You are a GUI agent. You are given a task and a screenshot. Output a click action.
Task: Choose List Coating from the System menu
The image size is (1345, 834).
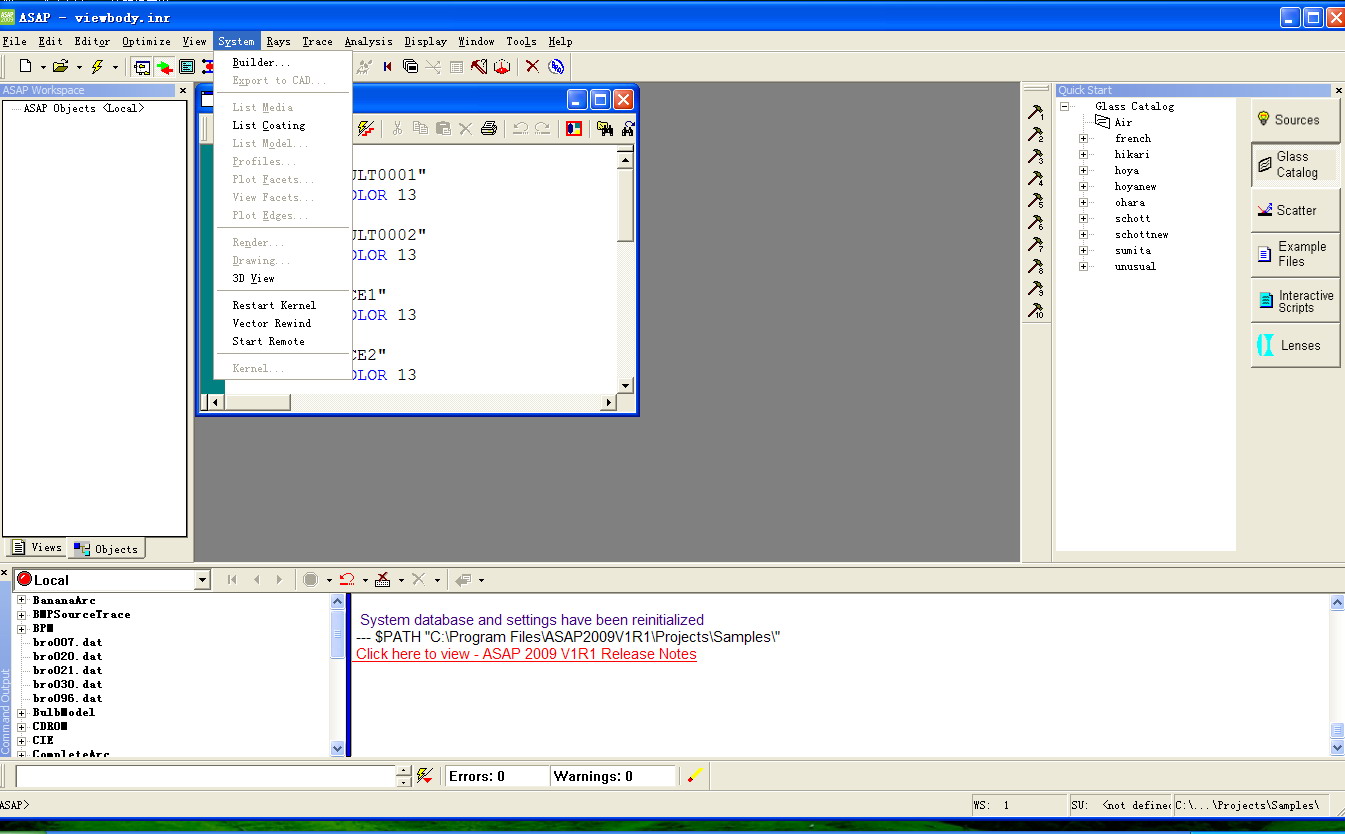coord(283,125)
